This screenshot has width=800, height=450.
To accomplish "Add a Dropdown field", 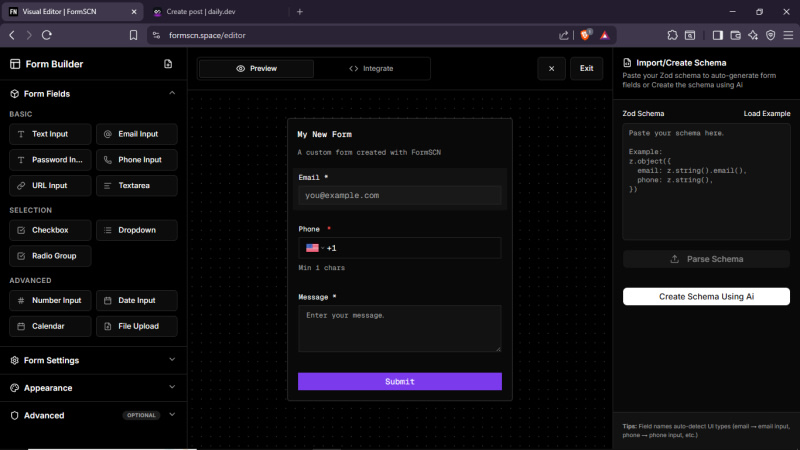I will 137,230.
